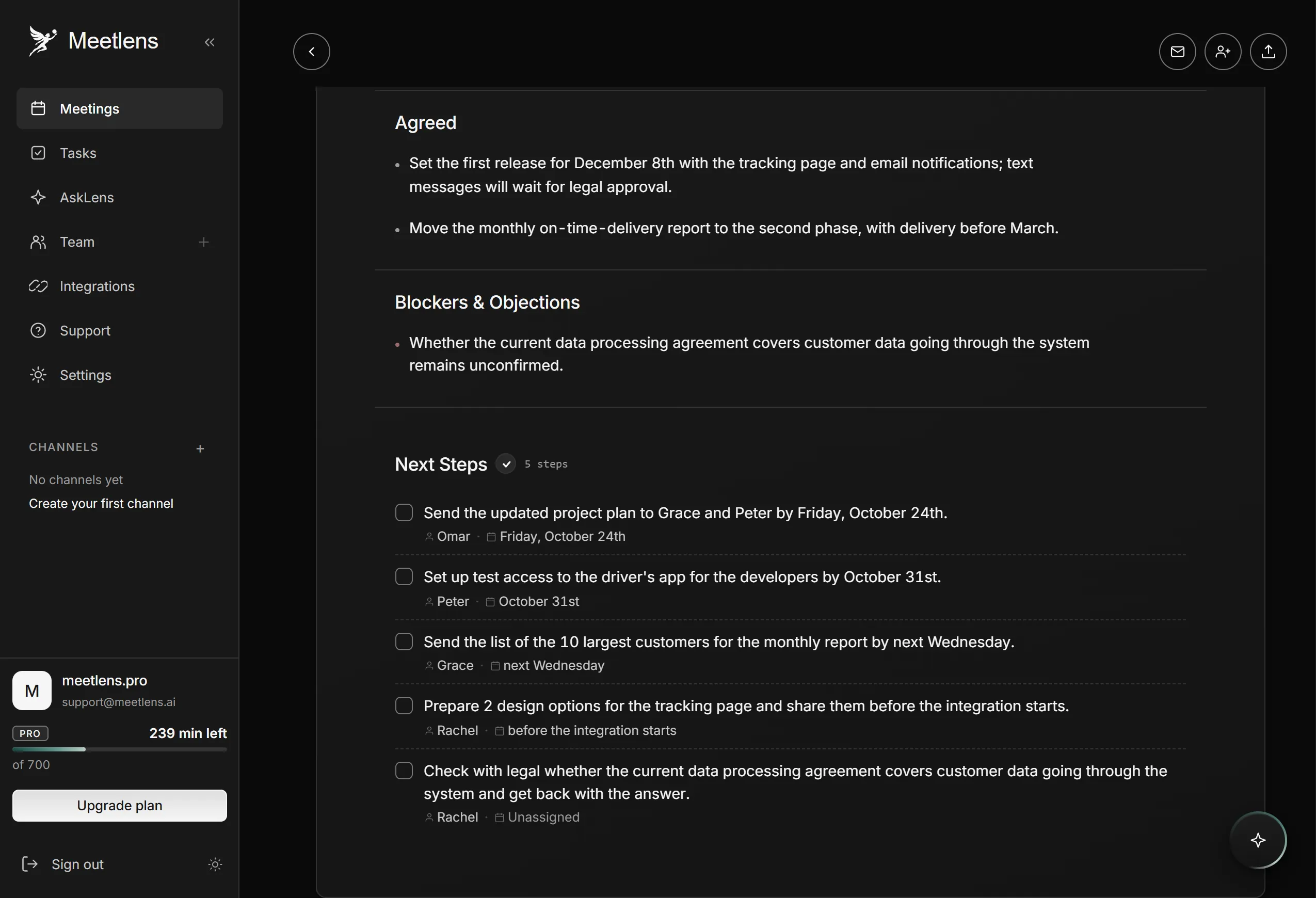Viewport: 1316px width, 898px height.
Task: Collapse the sidebar with double chevron
Action: 210,42
